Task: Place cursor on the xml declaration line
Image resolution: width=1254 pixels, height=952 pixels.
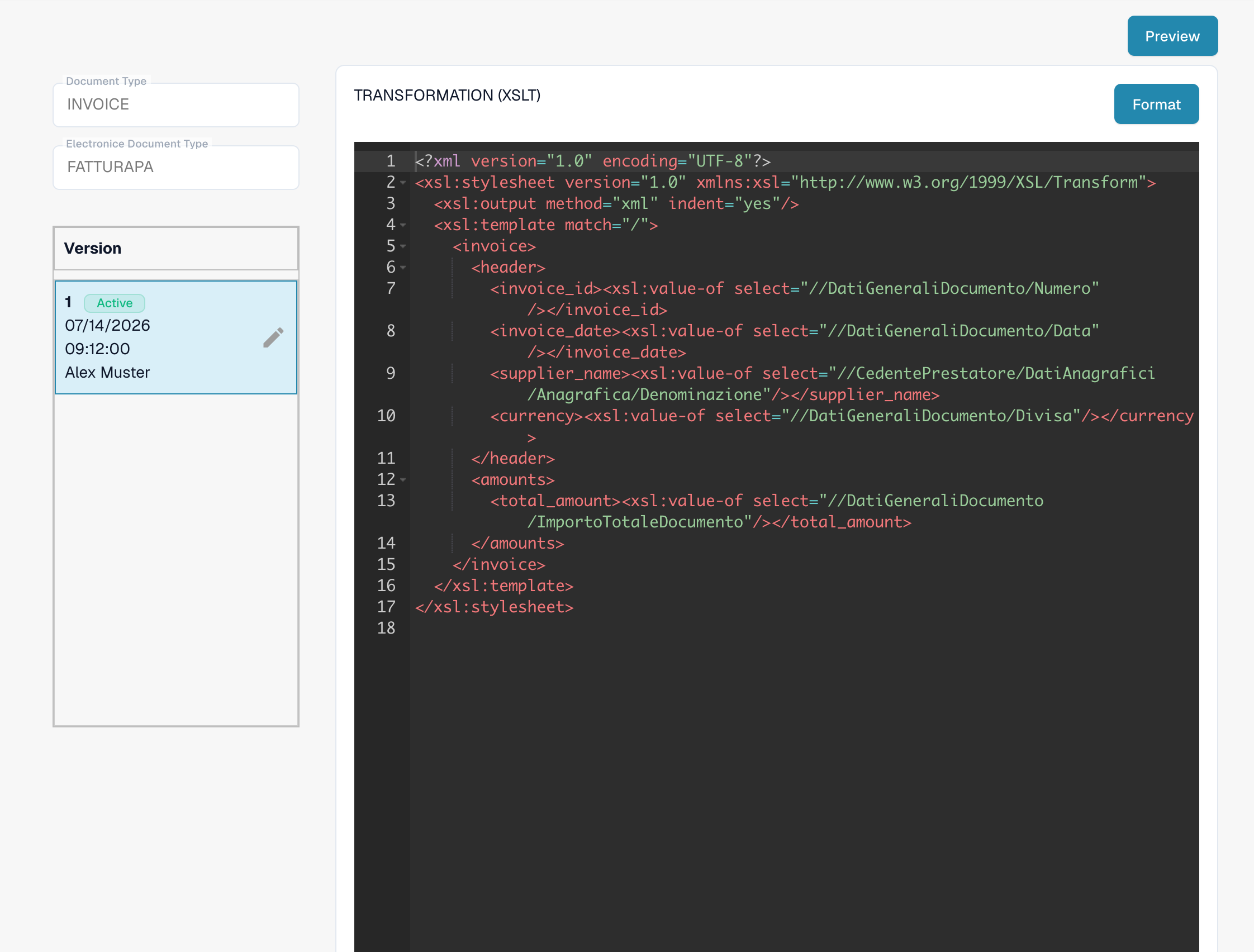Action: 592,161
